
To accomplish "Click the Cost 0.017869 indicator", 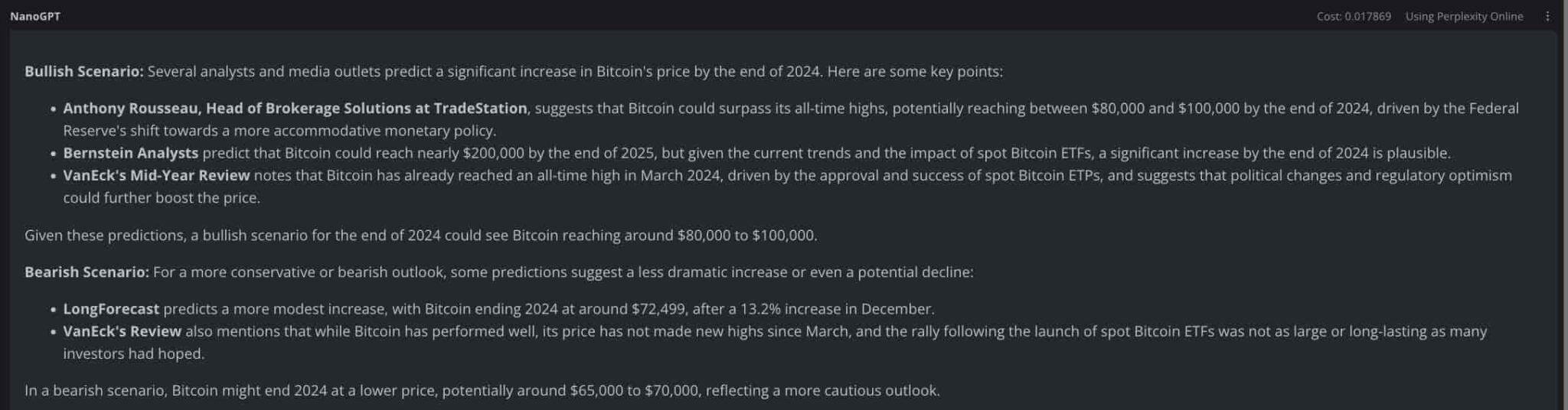I will [1354, 16].
